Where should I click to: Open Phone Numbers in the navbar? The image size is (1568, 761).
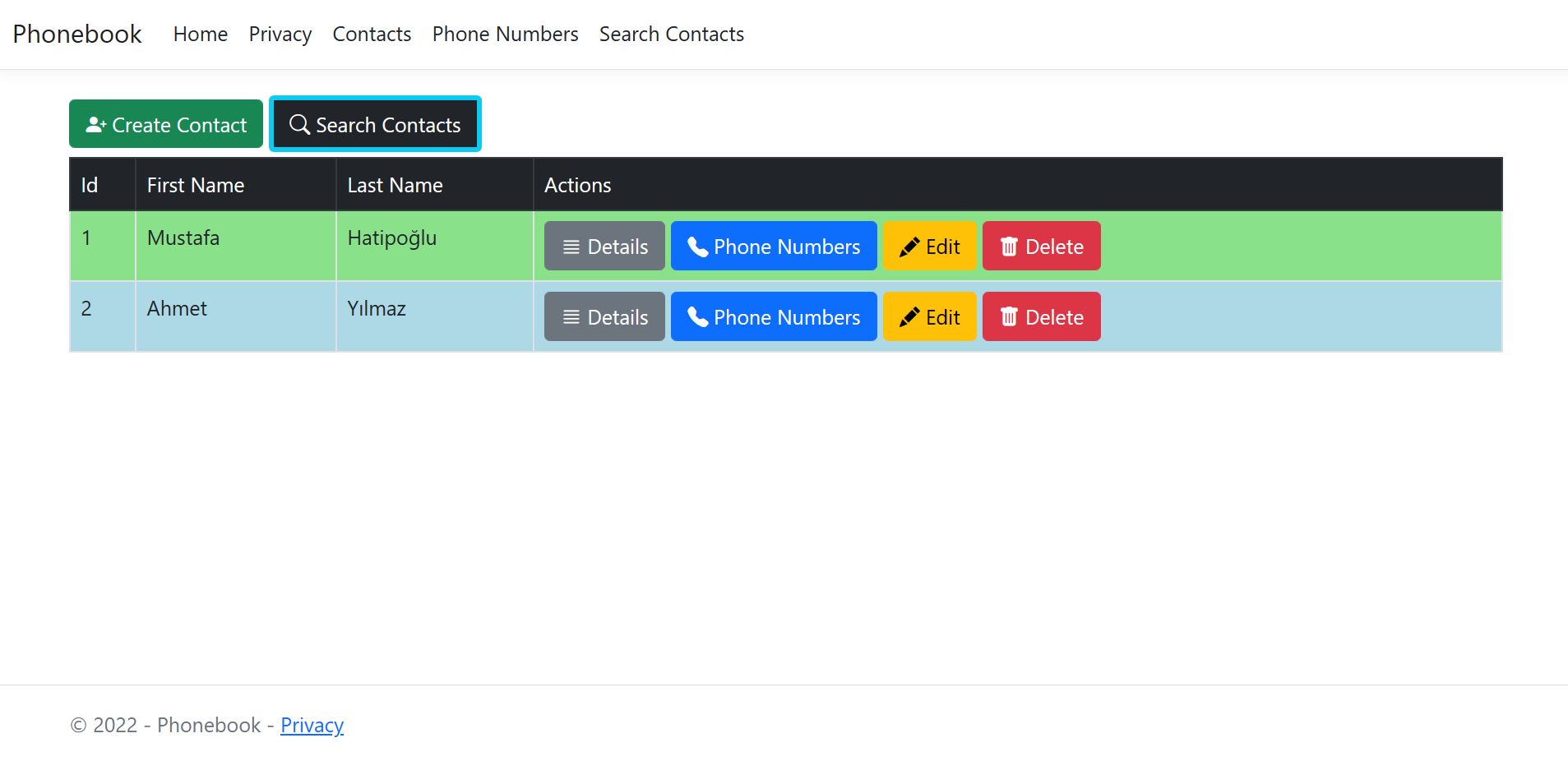point(506,34)
